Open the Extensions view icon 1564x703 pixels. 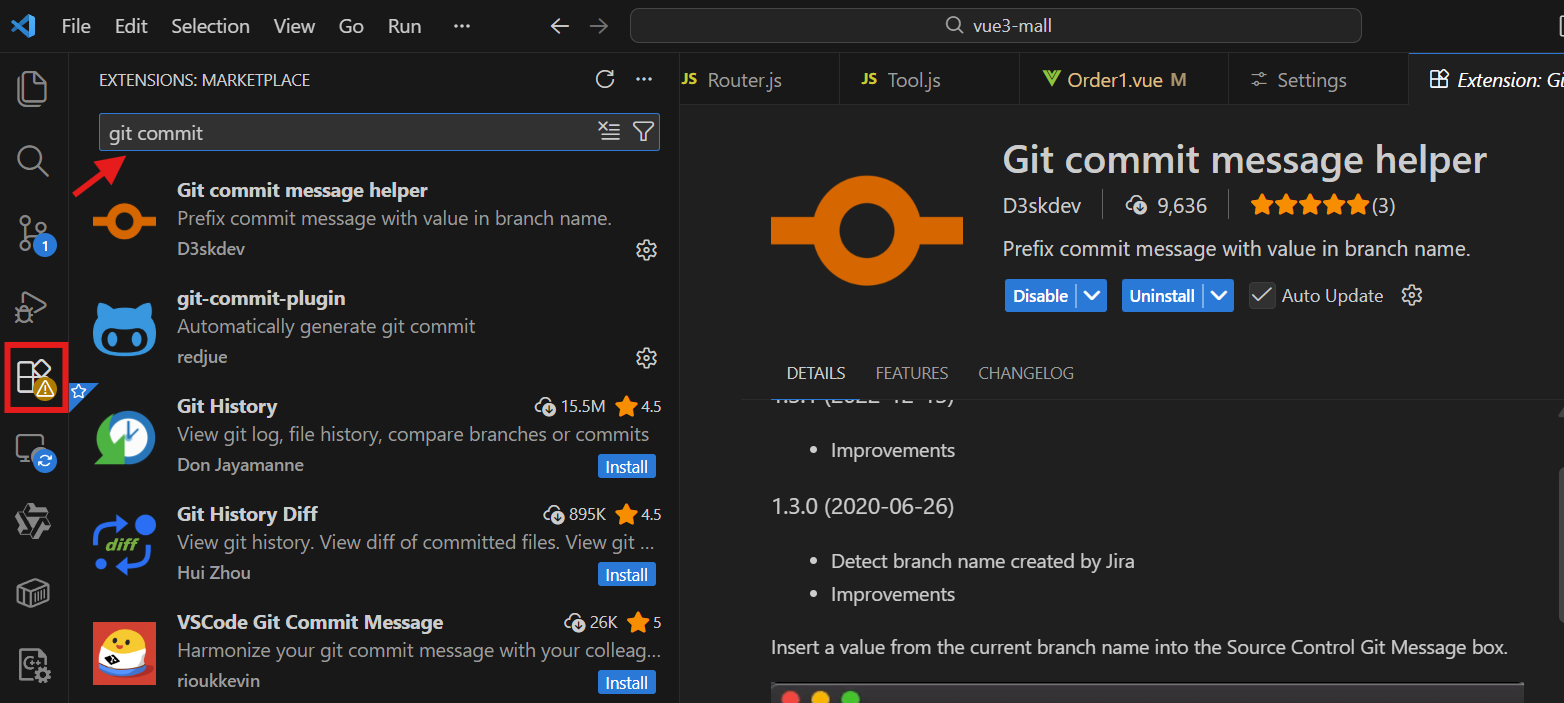(35, 377)
